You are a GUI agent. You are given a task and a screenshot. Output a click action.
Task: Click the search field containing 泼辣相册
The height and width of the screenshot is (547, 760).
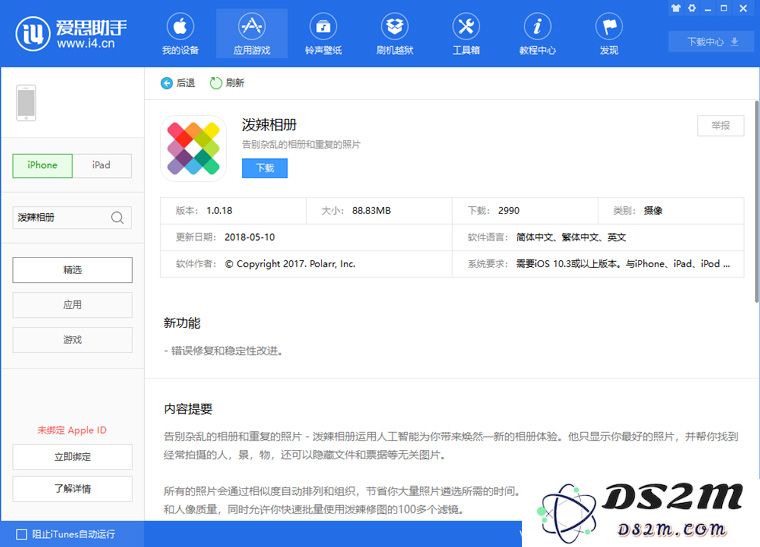pyautogui.click(x=72, y=218)
